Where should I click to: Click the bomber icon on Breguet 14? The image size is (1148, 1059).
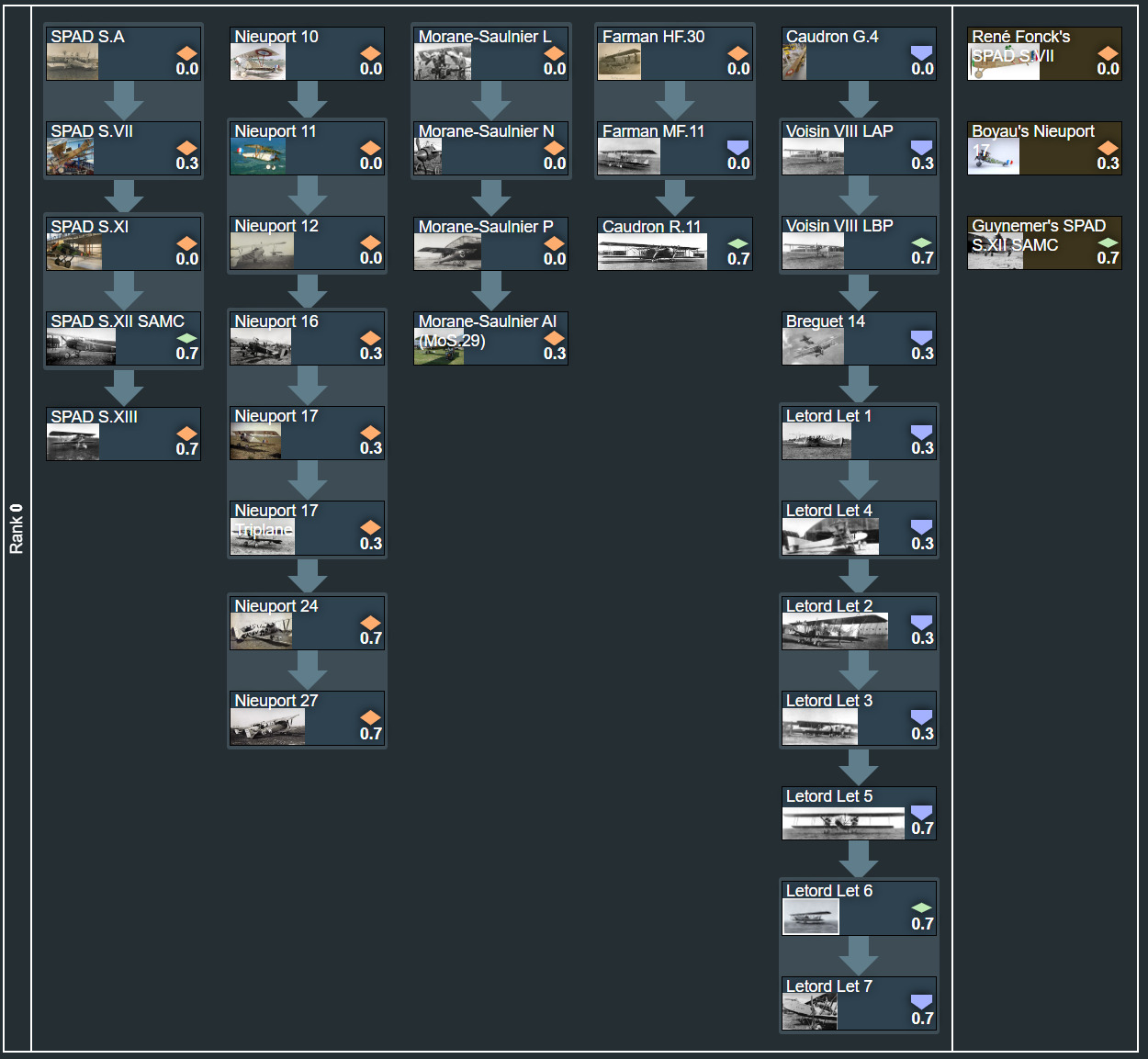(x=921, y=338)
